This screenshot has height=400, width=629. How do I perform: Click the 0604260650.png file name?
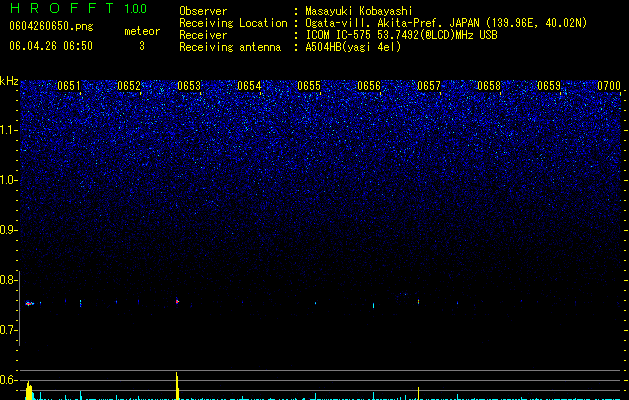coord(51,27)
